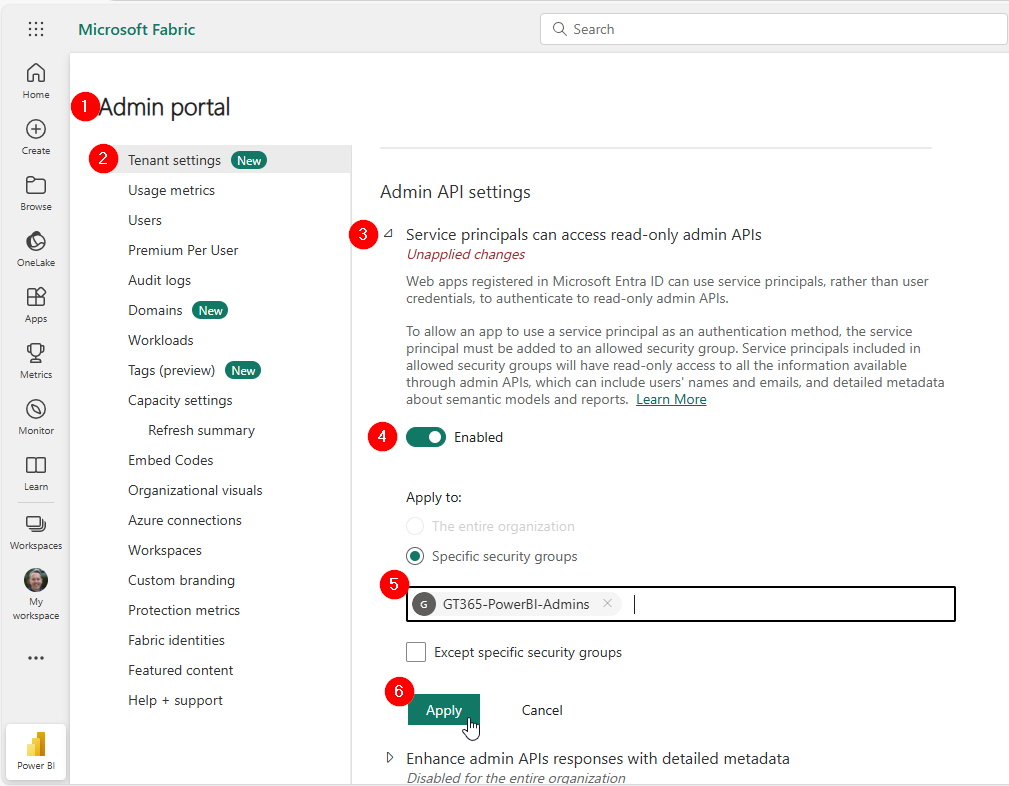1009x786 pixels.
Task: Open the Metrics trophy icon
Action: pos(36,361)
